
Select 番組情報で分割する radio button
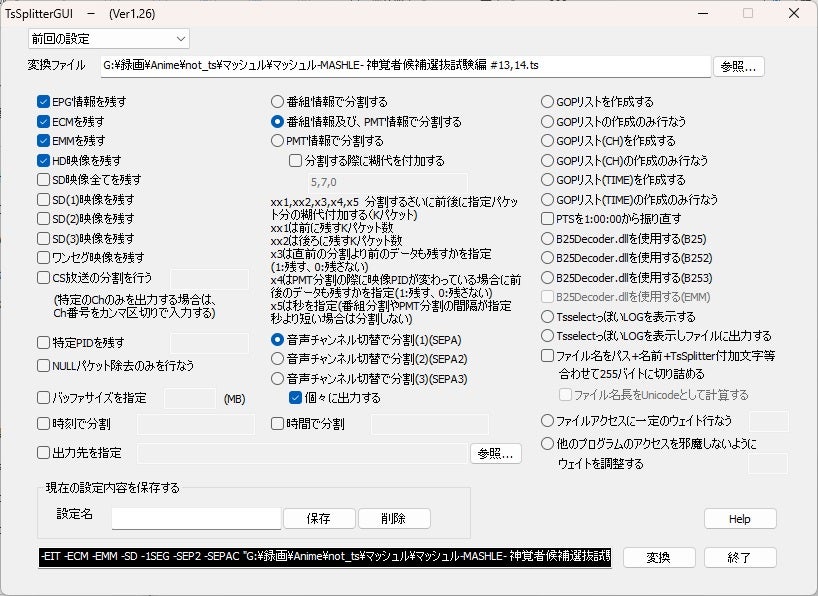pos(277,102)
